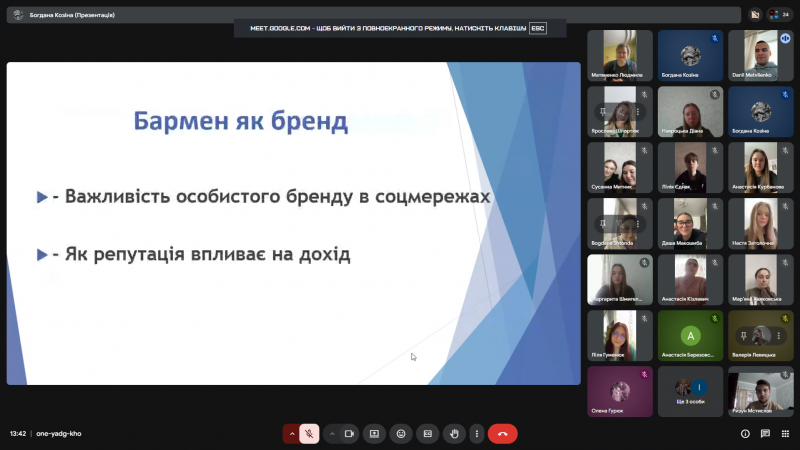
Task: Raise hand using the hand icon
Action: coord(454,434)
